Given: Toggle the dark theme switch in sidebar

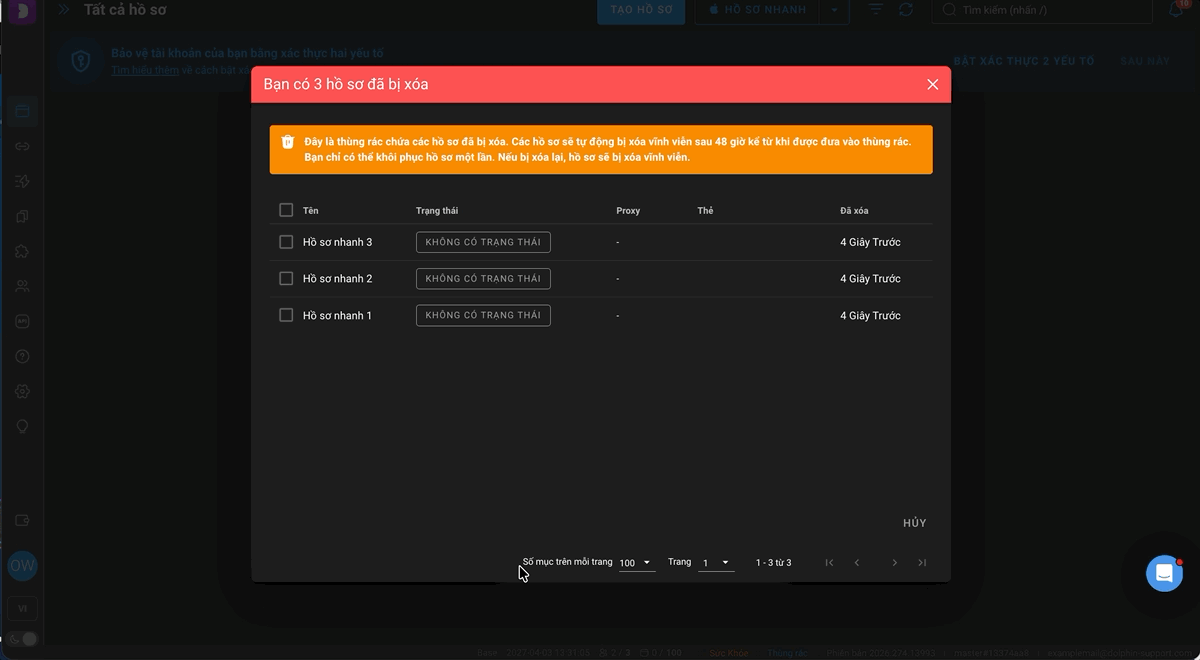Looking at the screenshot, I should click(22, 639).
